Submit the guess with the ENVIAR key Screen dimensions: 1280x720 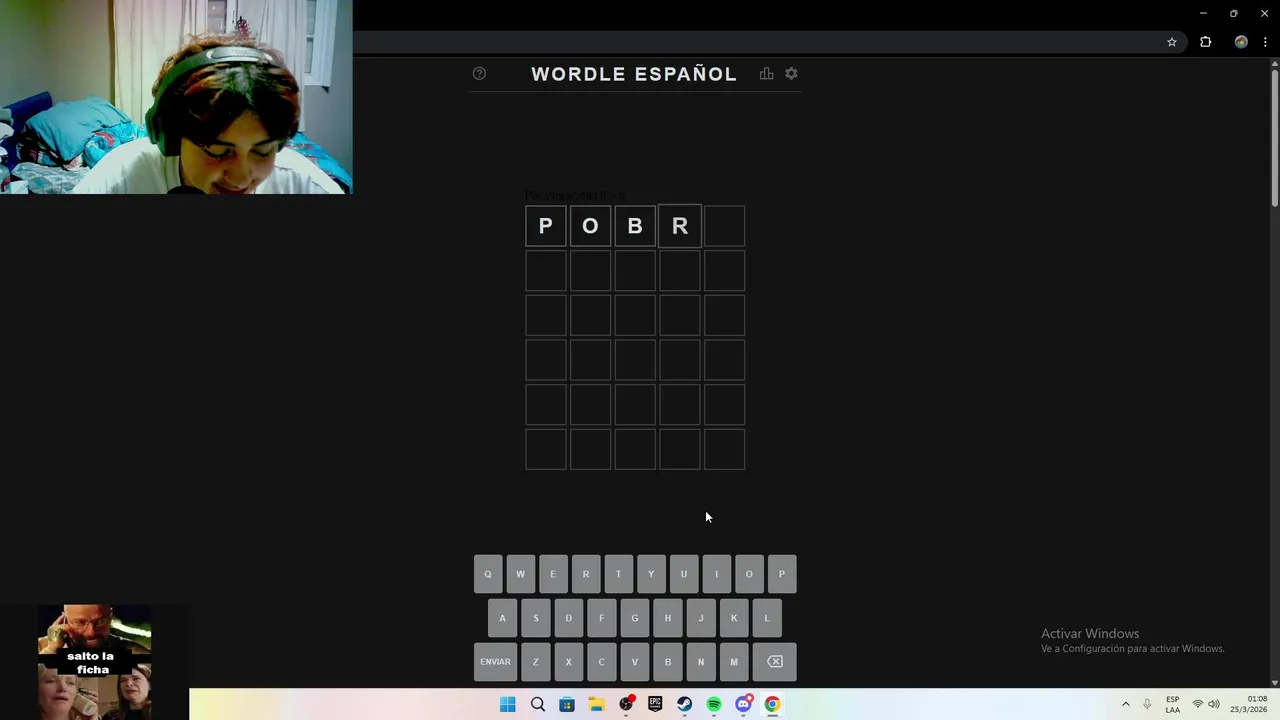click(495, 662)
